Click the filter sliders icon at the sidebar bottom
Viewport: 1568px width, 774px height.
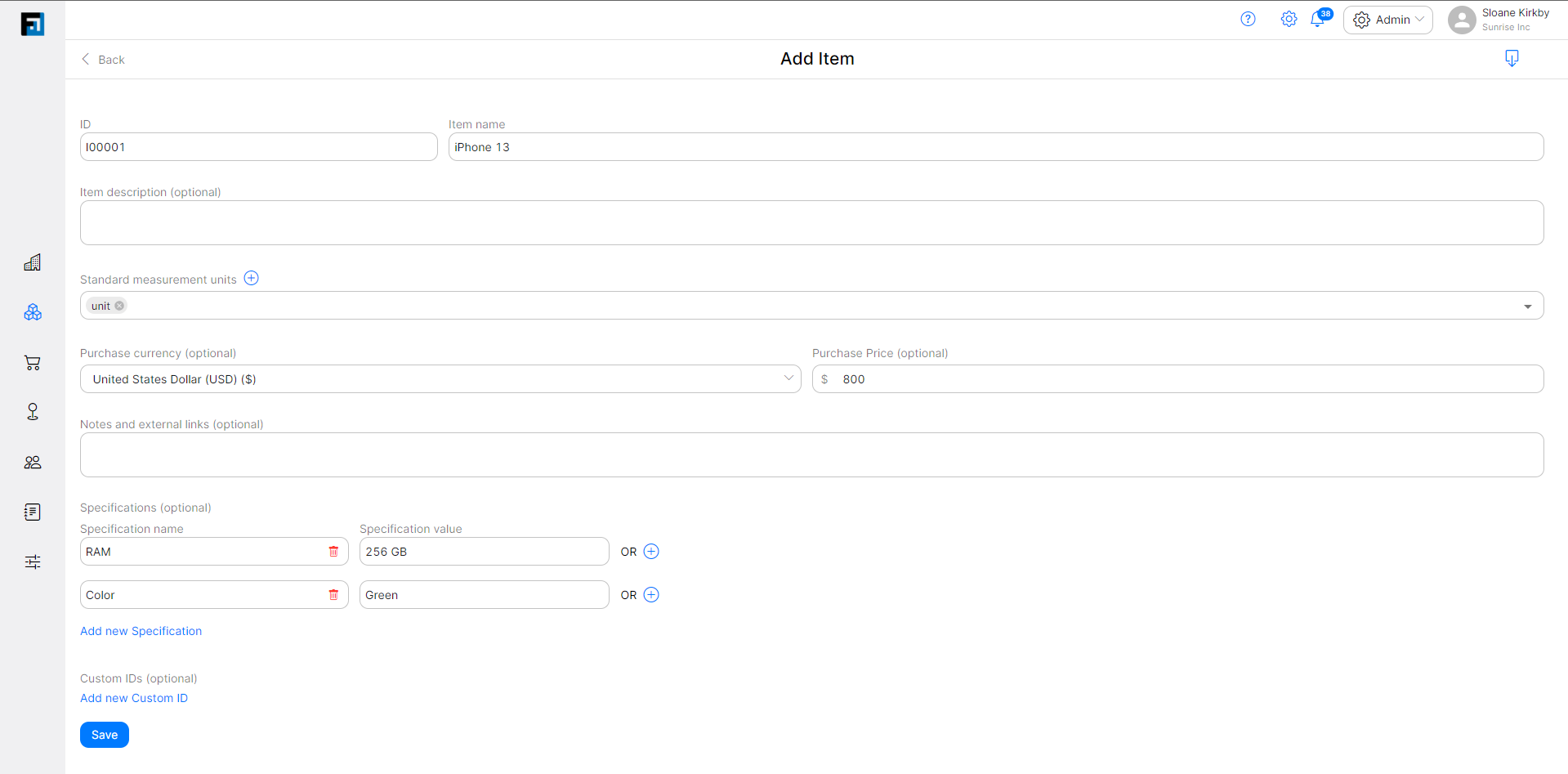pyautogui.click(x=33, y=561)
